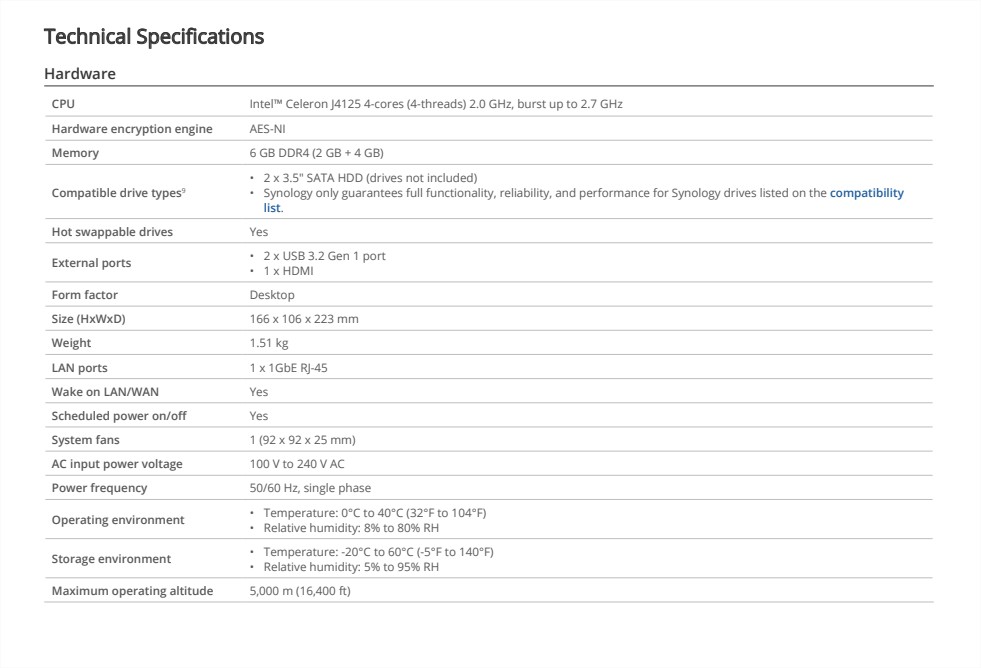Viewport: 981px width, 668px height.
Task: Click the 6 GB DDR4 memory value
Action: pos(316,153)
